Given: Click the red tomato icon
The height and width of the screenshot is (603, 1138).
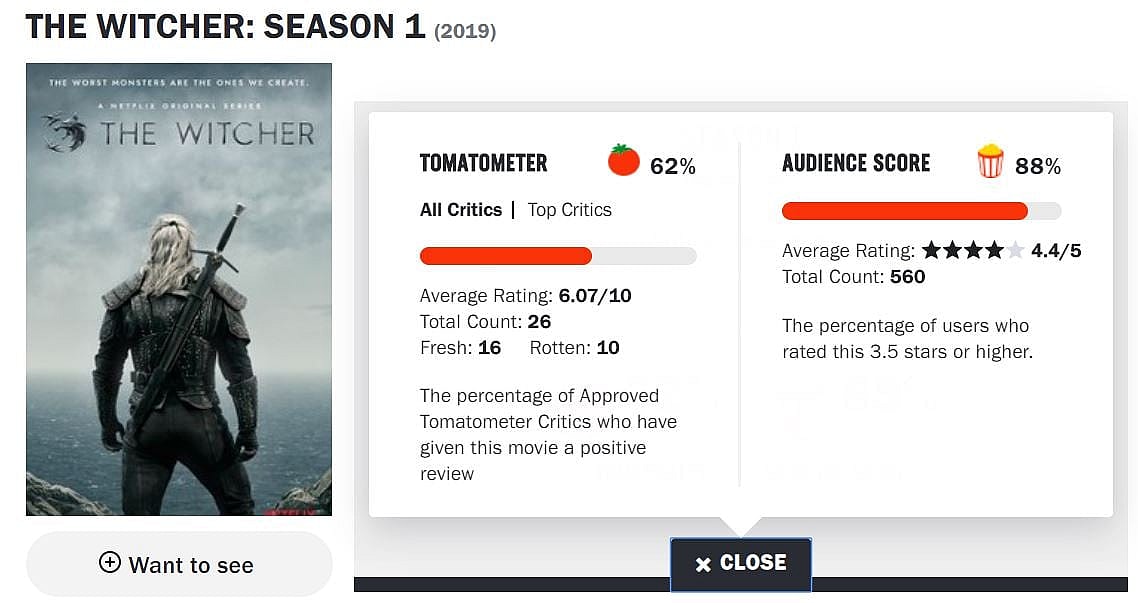Looking at the screenshot, I should 623,160.
